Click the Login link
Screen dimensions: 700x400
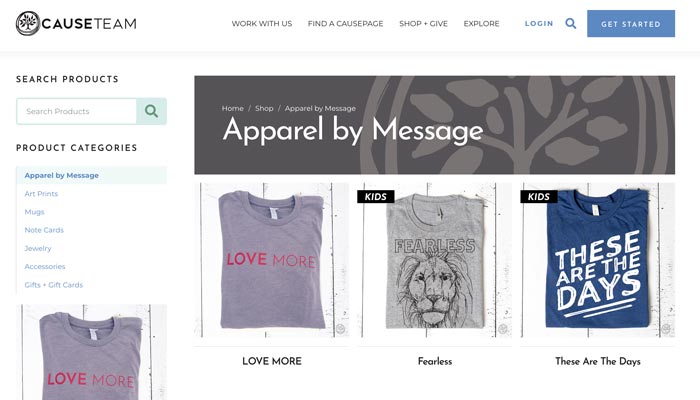pos(539,24)
